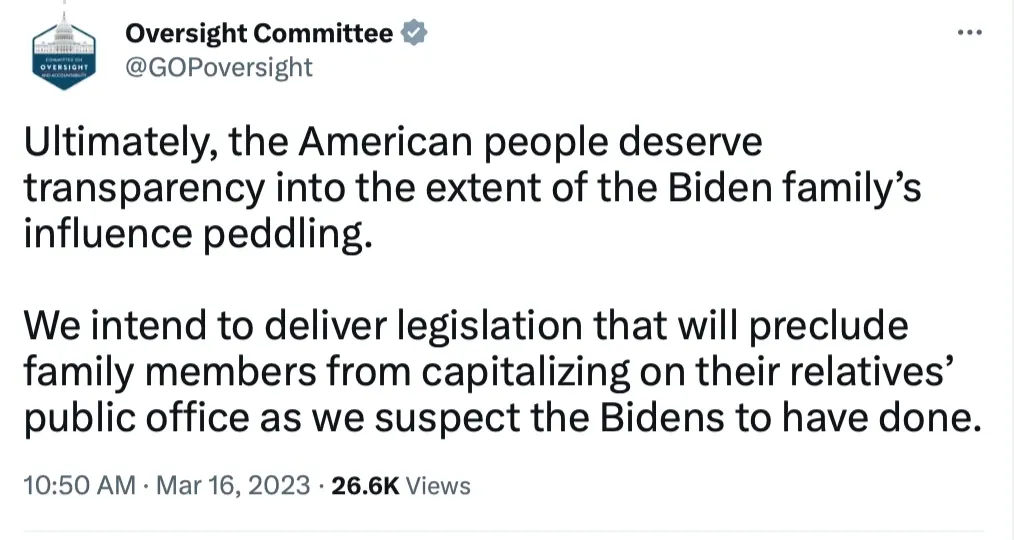The width and height of the screenshot is (1014, 540).
Task: Click the word legislation in the tweet
Action: coord(489,327)
